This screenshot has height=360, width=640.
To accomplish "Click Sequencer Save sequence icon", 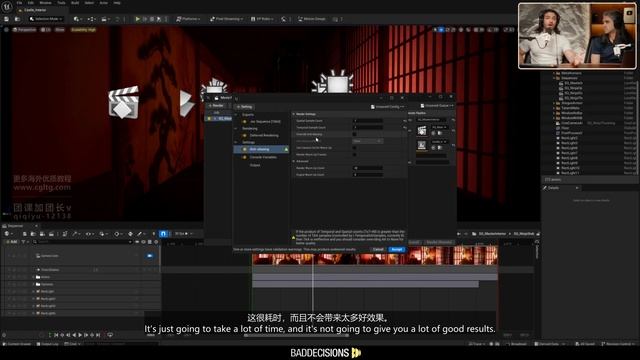I will pos(24,234).
